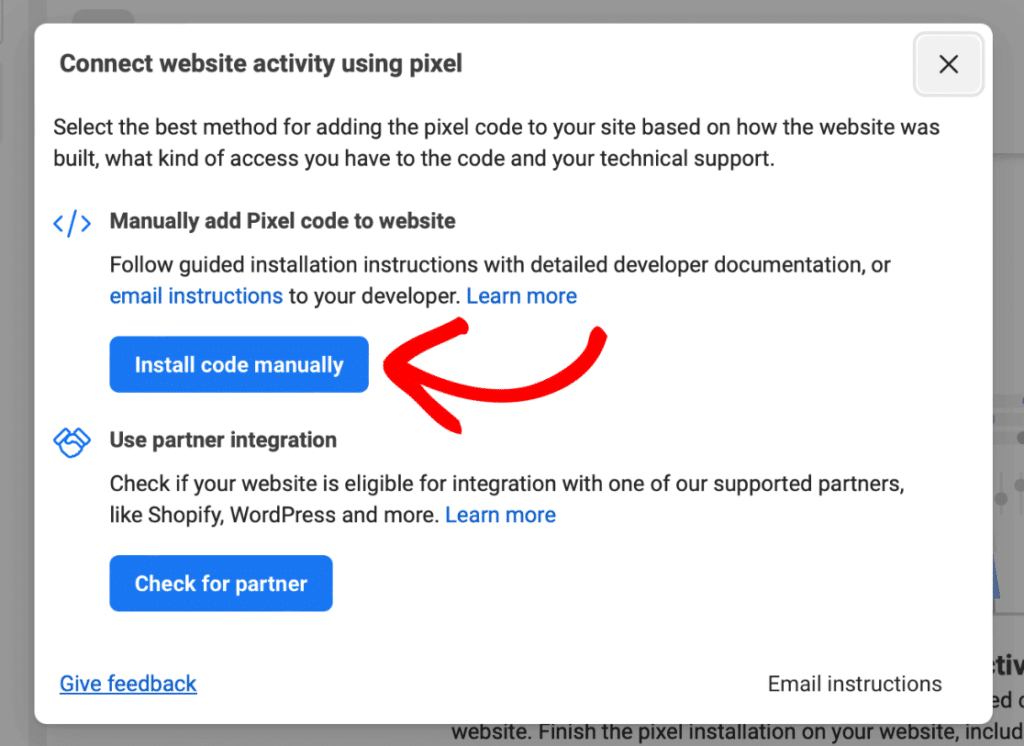Viewport: 1024px width, 746px height.
Task: Click Check for partner
Action: [220, 583]
